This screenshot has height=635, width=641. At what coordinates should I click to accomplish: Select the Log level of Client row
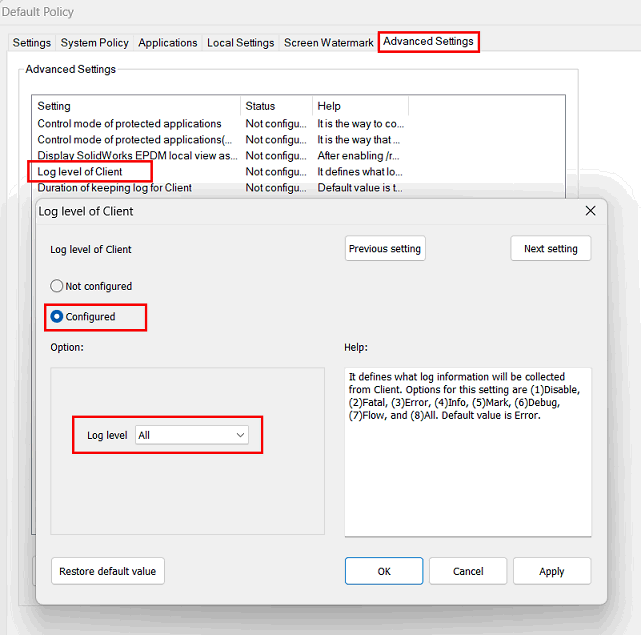click(x=90, y=172)
